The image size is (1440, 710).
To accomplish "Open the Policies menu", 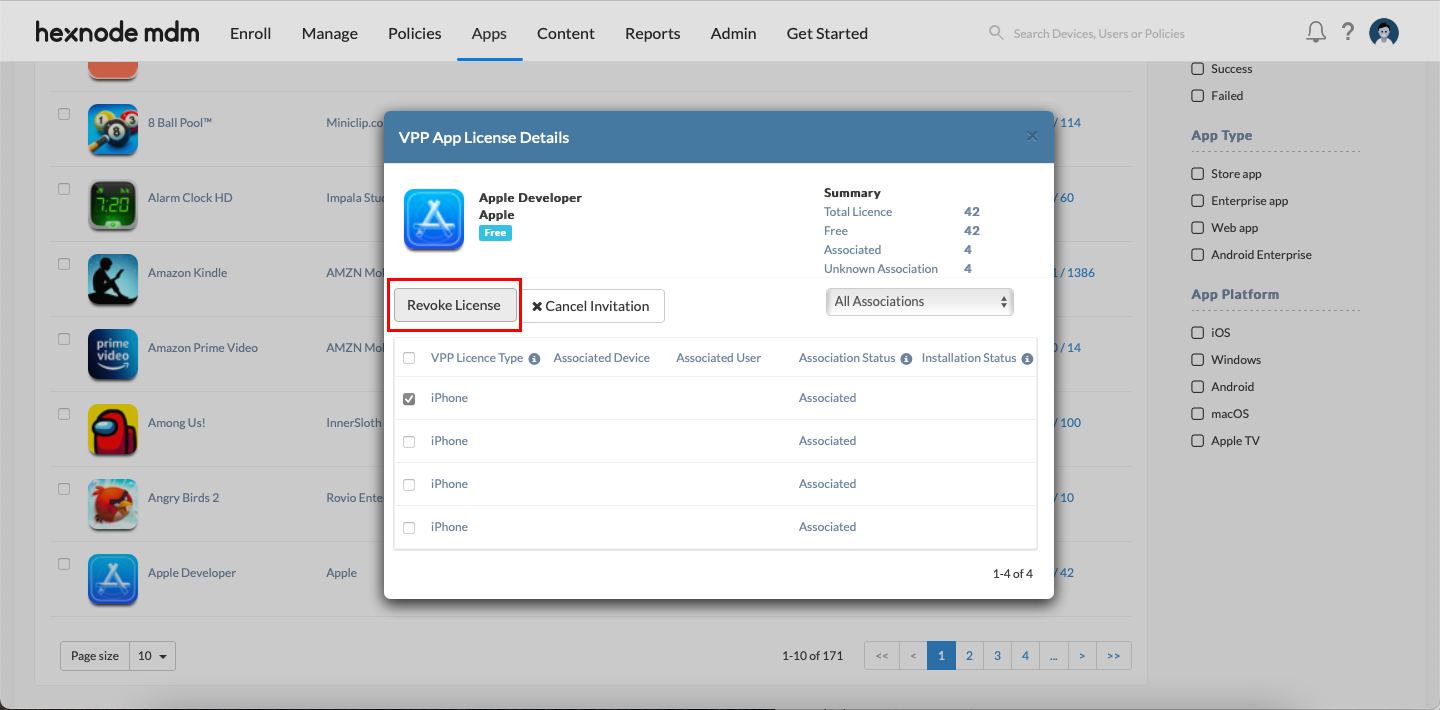I will 415,33.
